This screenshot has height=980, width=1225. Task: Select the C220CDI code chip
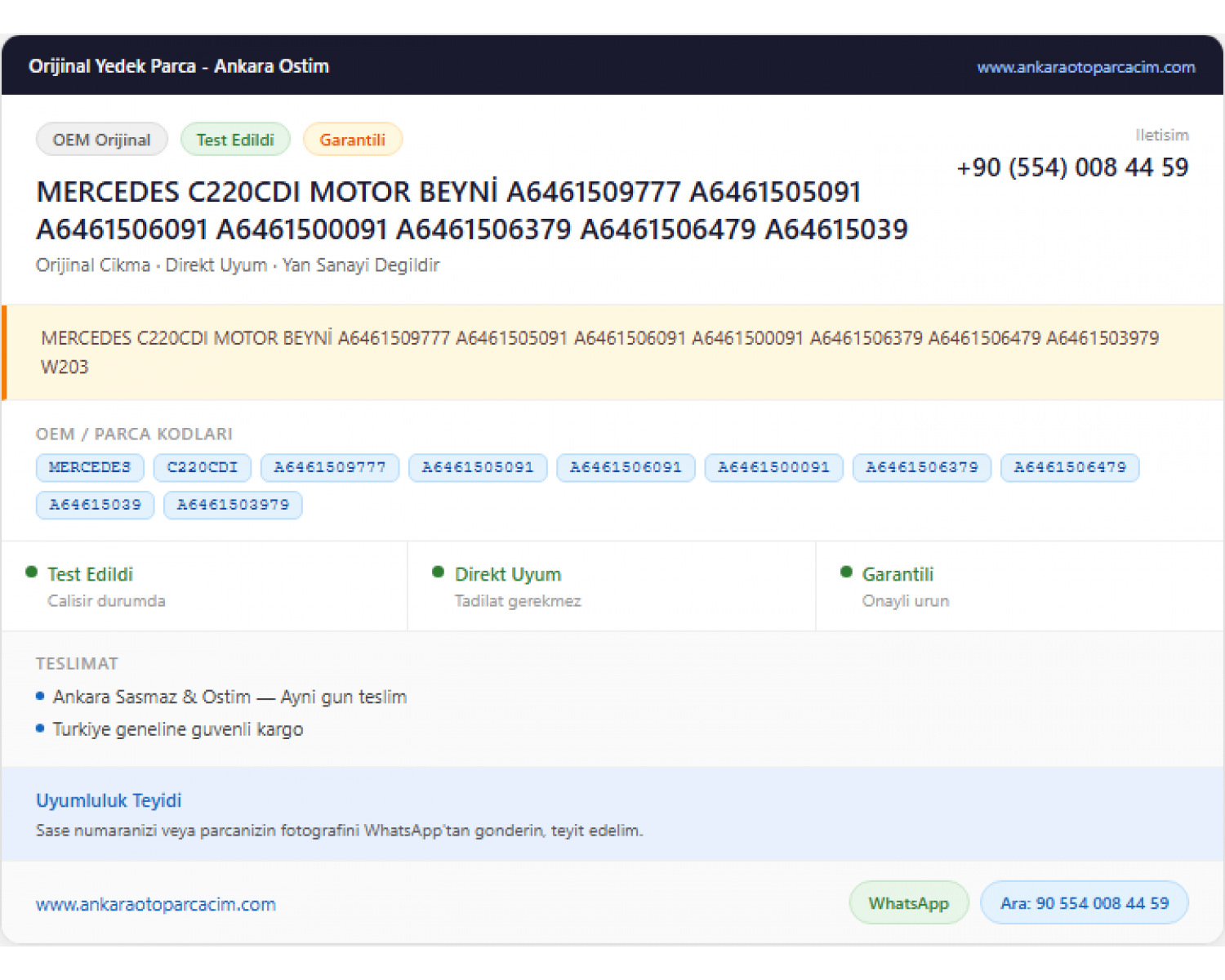[x=203, y=468]
